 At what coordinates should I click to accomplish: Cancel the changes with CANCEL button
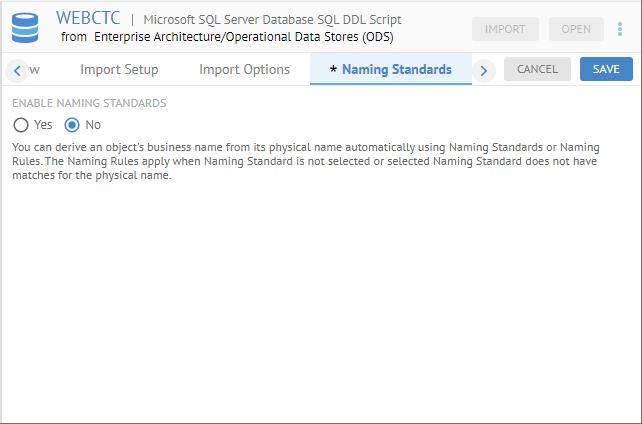tap(537, 69)
